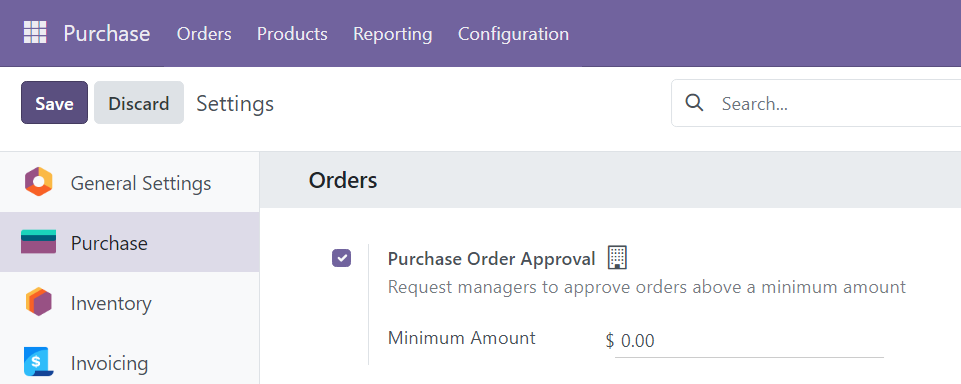This screenshot has height=384, width=961.
Task: Open the Products menu
Action: 292,33
